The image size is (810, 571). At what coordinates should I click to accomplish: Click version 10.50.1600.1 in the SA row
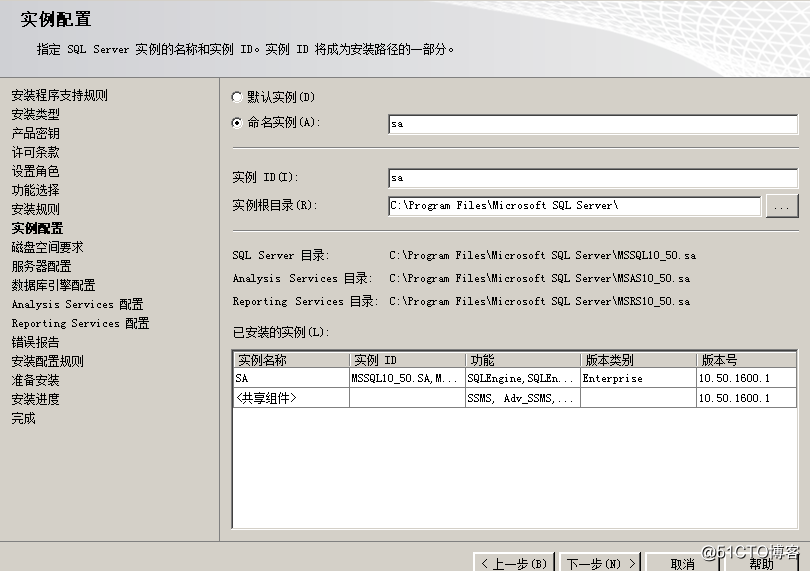pyautogui.click(x=746, y=378)
